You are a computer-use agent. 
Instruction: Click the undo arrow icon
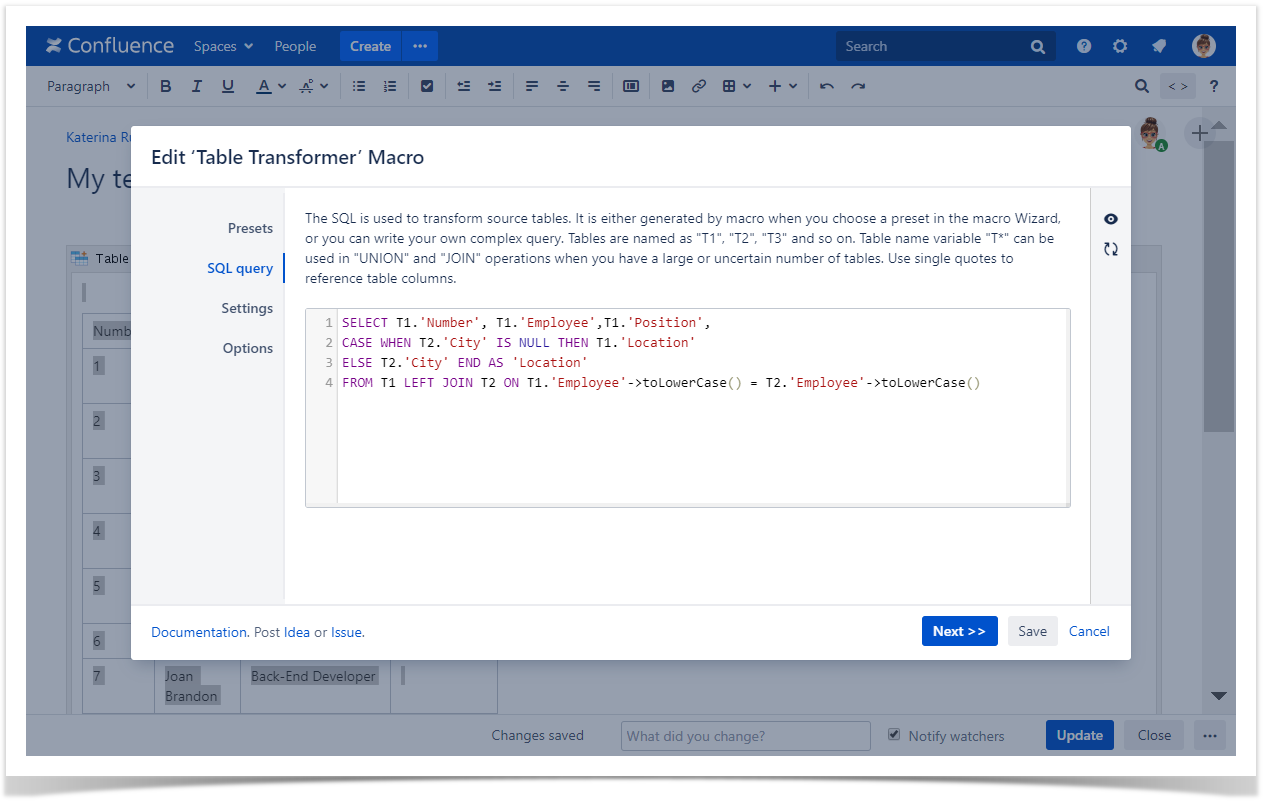tap(827, 87)
